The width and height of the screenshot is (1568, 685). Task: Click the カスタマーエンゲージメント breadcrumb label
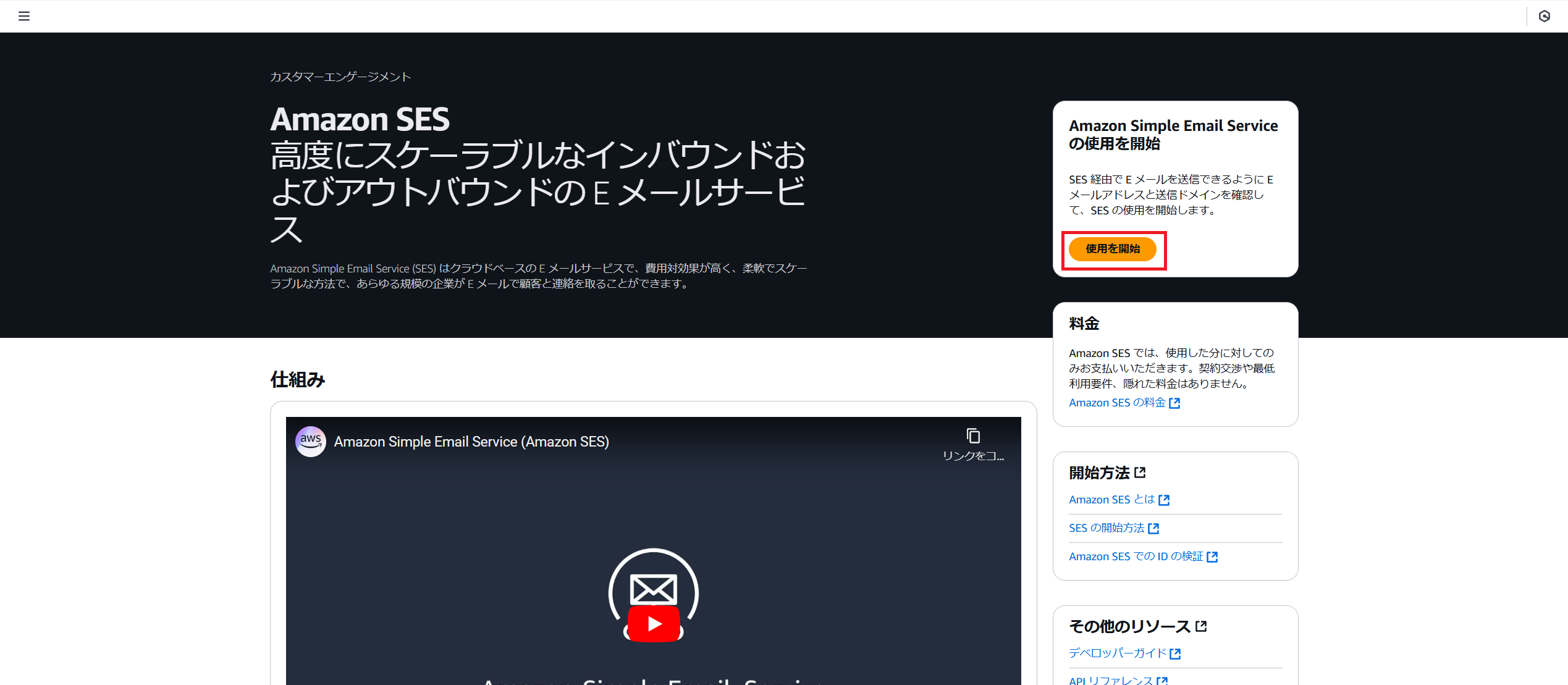pos(340,76)
